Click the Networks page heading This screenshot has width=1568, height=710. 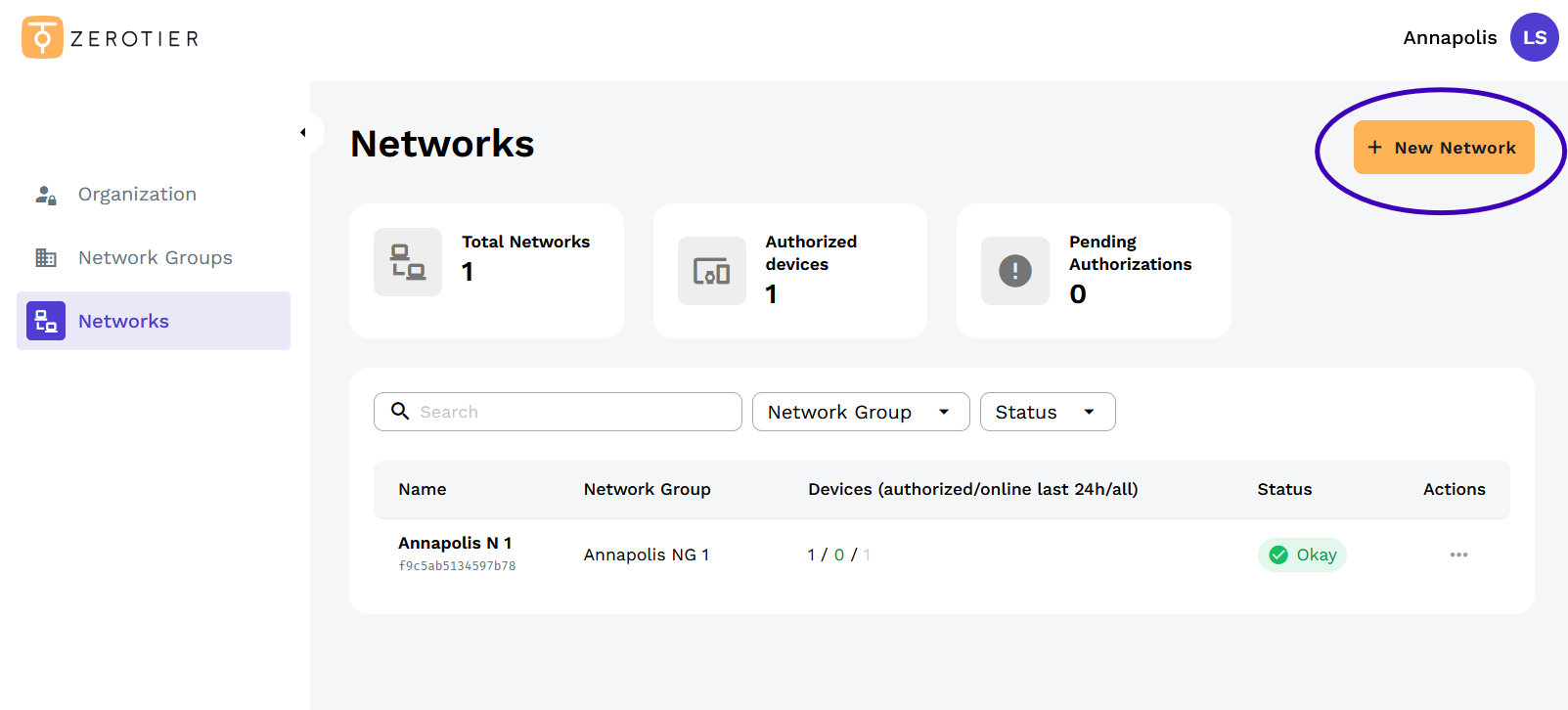pyautogui.click(x=442, y=144)
